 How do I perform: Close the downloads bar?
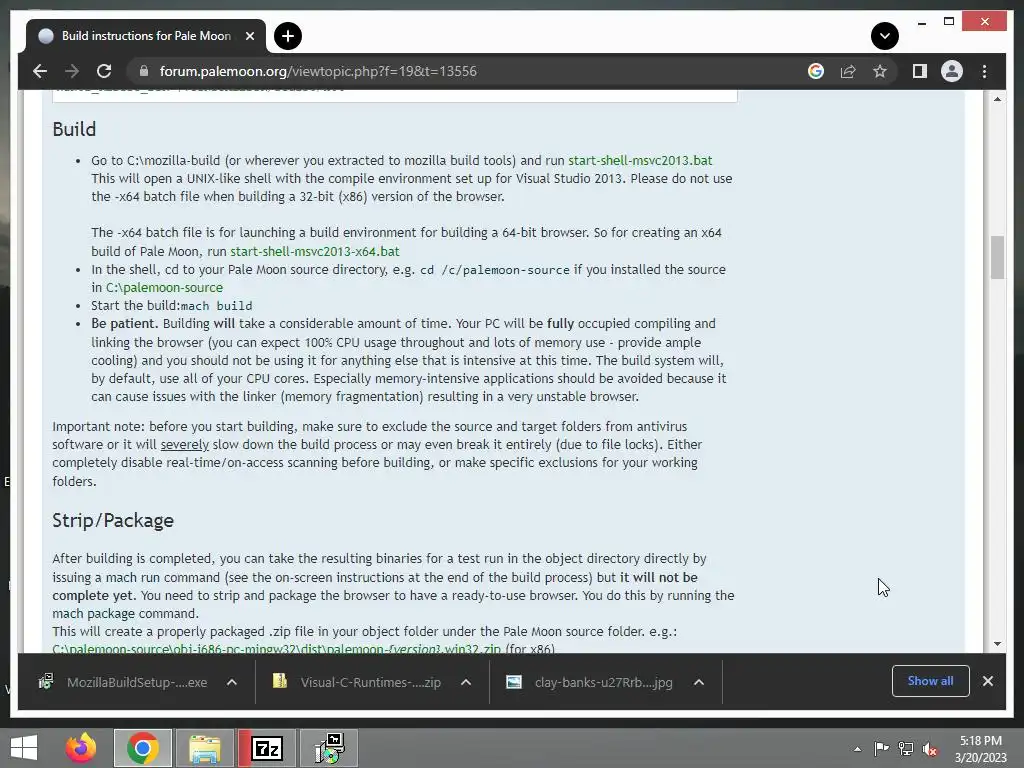click(x=987, y=681)
